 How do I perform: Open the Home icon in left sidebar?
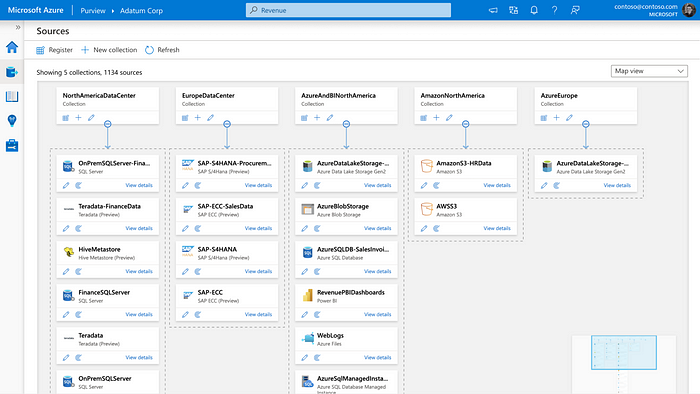(x=12, y=47)
